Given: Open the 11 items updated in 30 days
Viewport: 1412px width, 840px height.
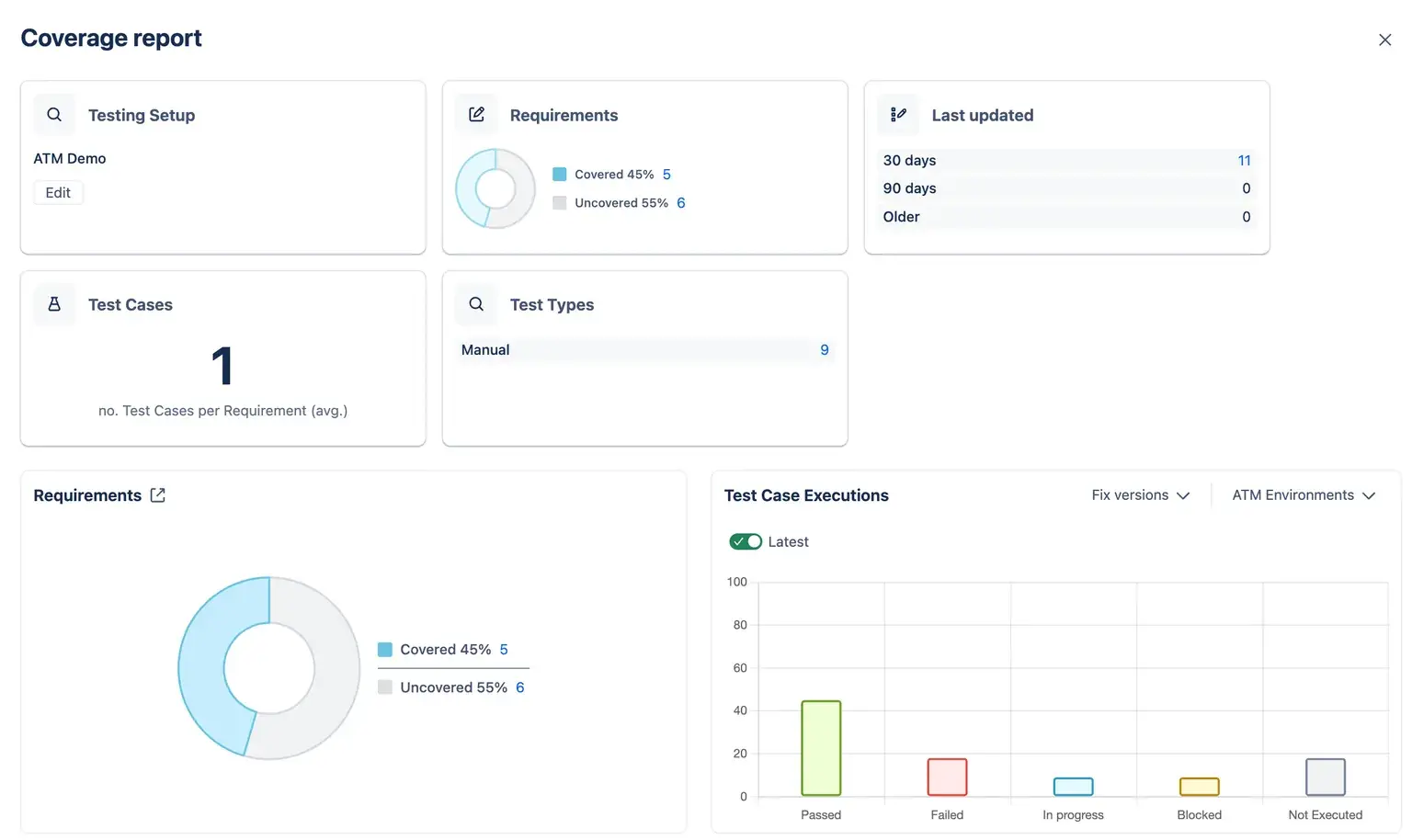Looking at the screenshot, I should pos(1244,160).
